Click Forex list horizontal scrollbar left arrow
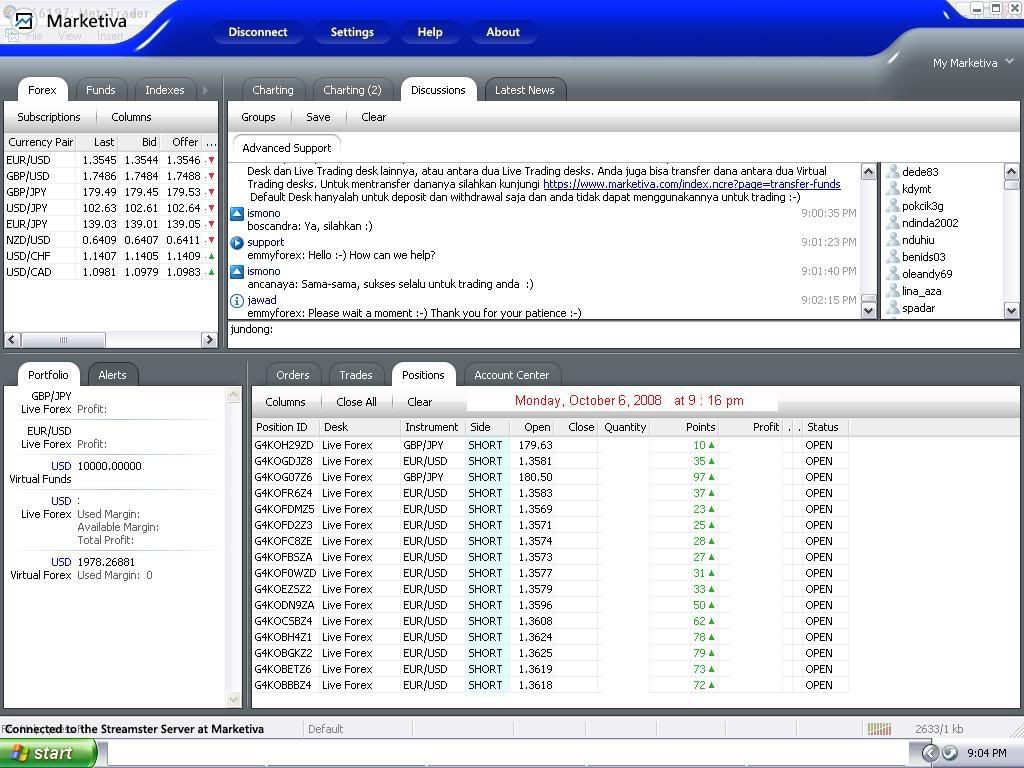 tap(12, 340)
